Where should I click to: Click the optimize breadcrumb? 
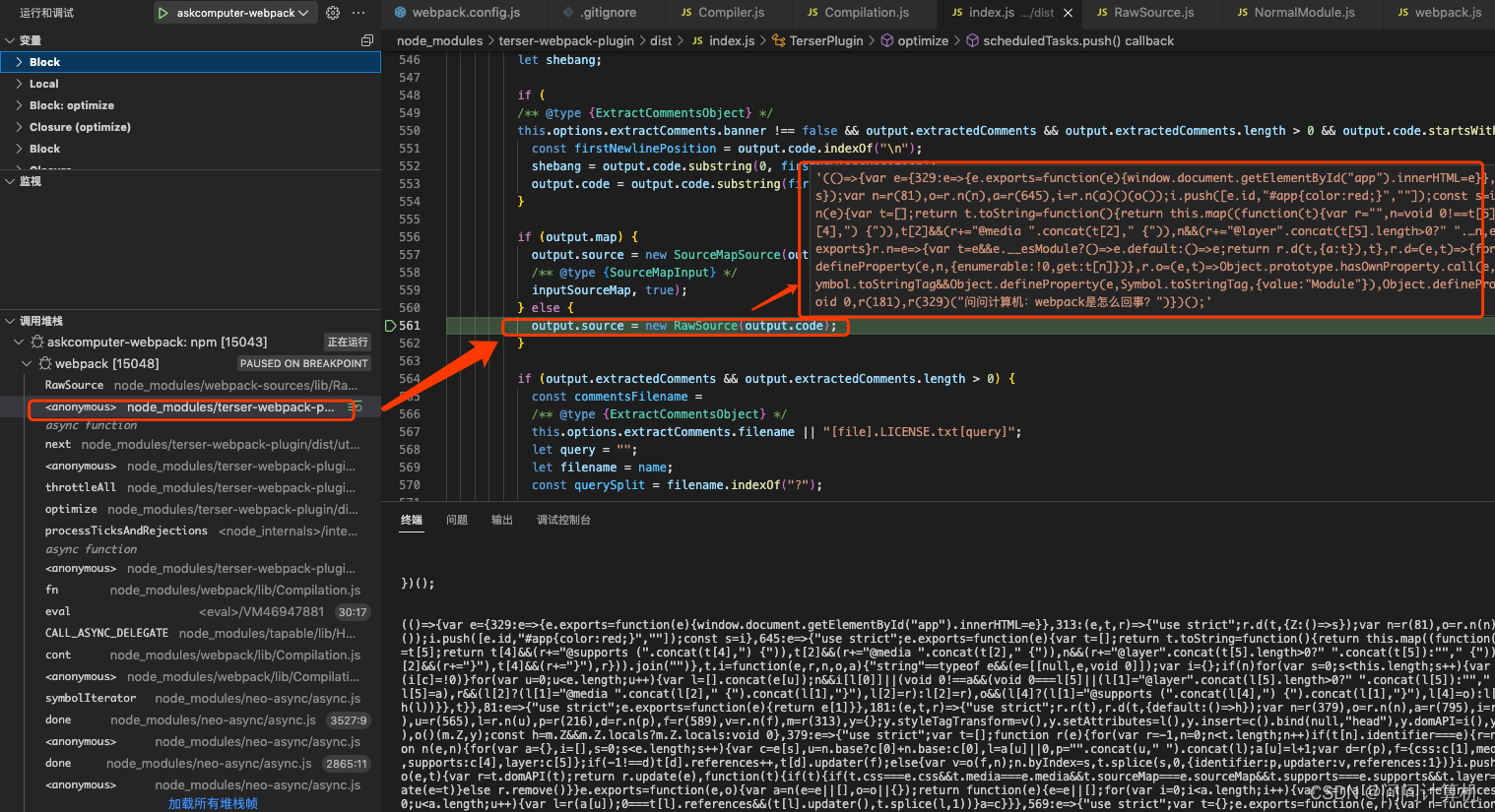923,40
